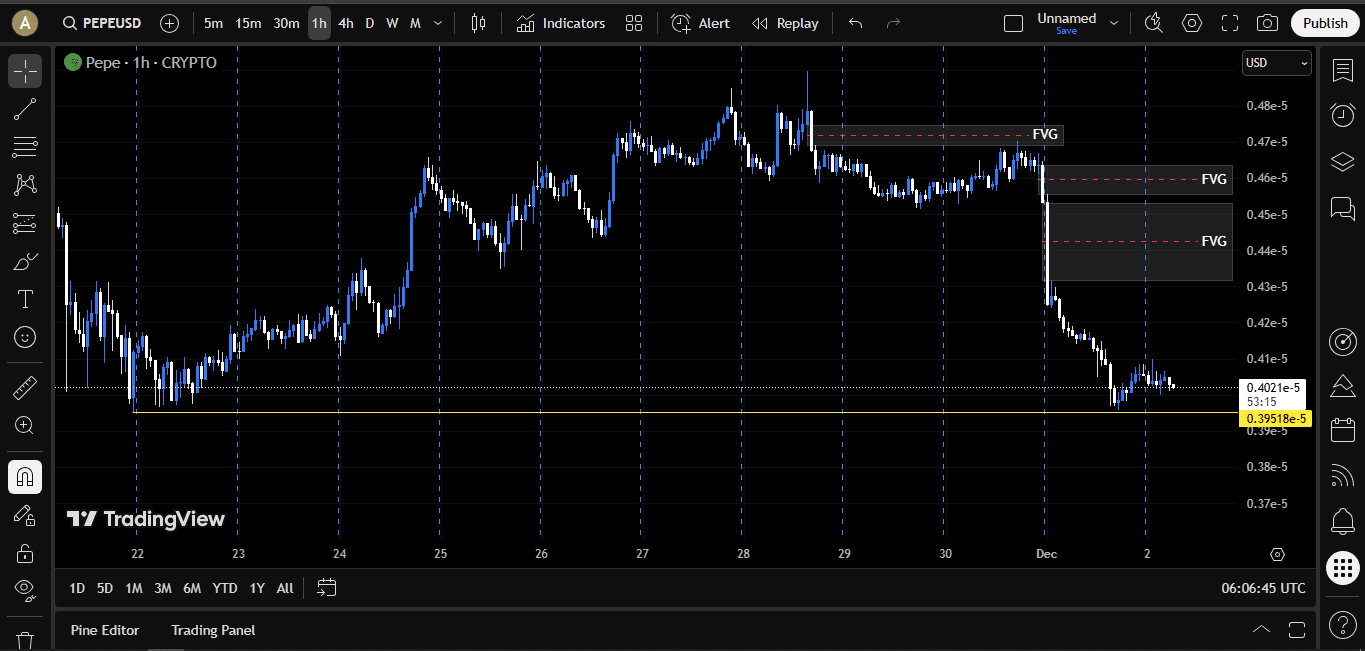The image size is (1365, 651).
Task: Open the economic calendar panel
Action: click(x=1342, y=431)
